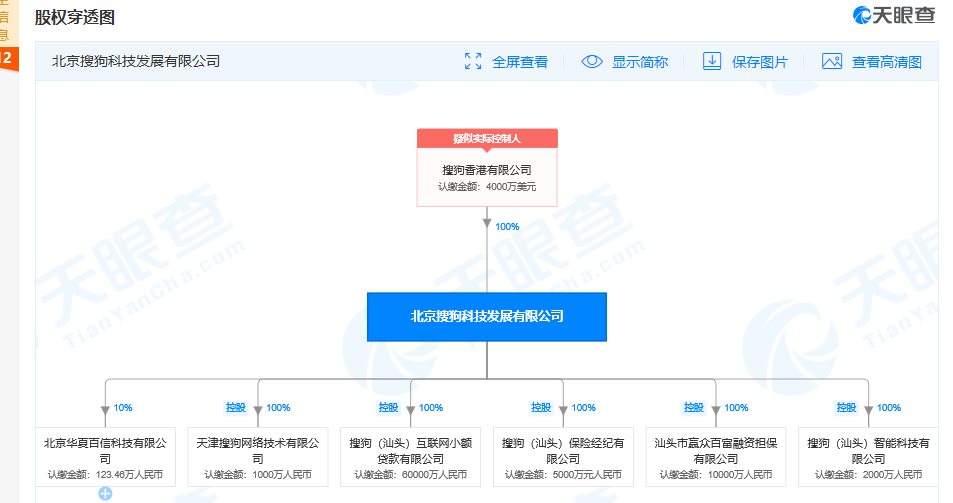Image resolution: width=953 pixels, height=503 pixels.
Task: Click 股权穿透图 section heading
Action: (75, 18)
